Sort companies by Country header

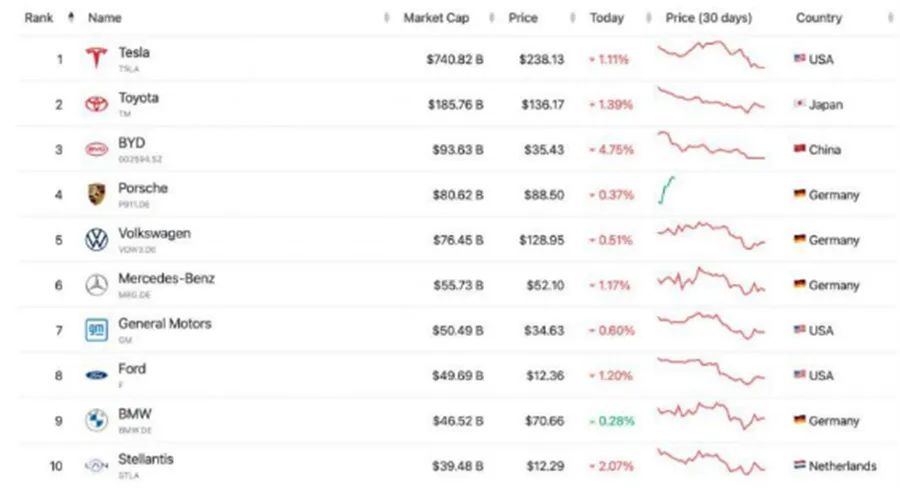(819, 18)
